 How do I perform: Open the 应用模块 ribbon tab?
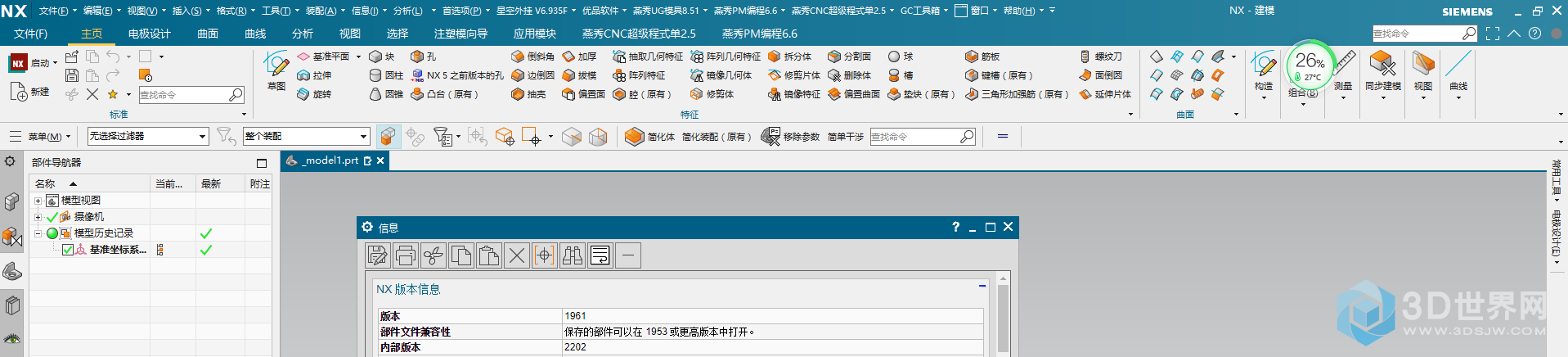pos(535,34)
